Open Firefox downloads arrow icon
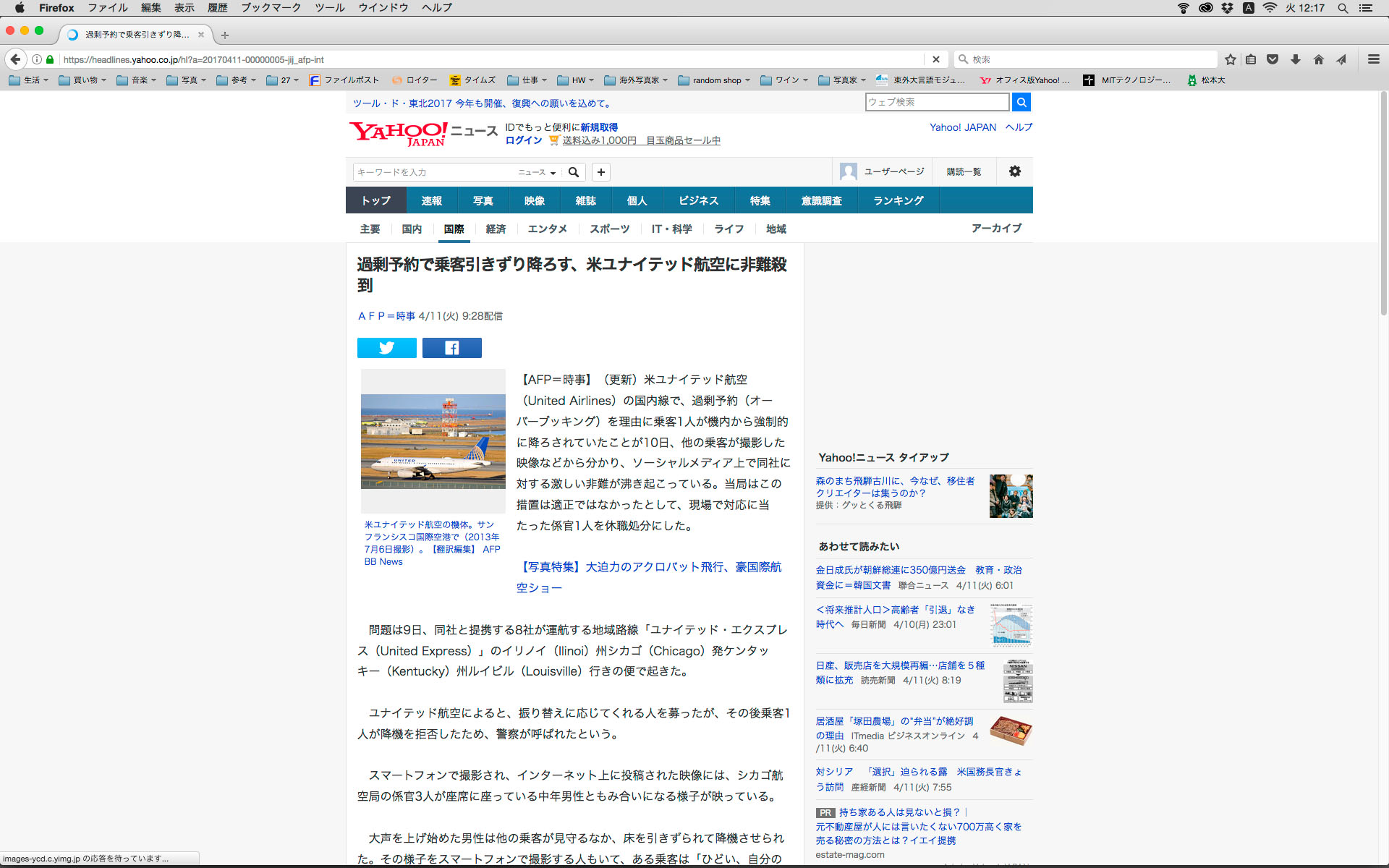This screenshot has height=868, width=1389. 1296,59
